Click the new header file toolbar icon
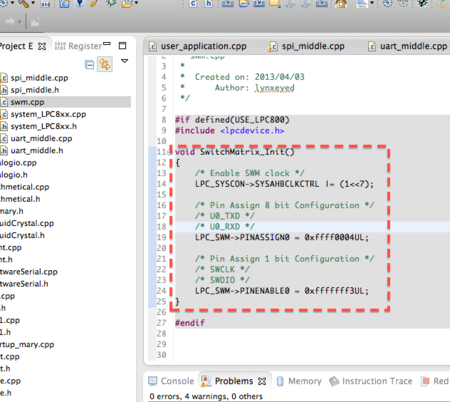 pyautogui.click(x=209, y=3)
